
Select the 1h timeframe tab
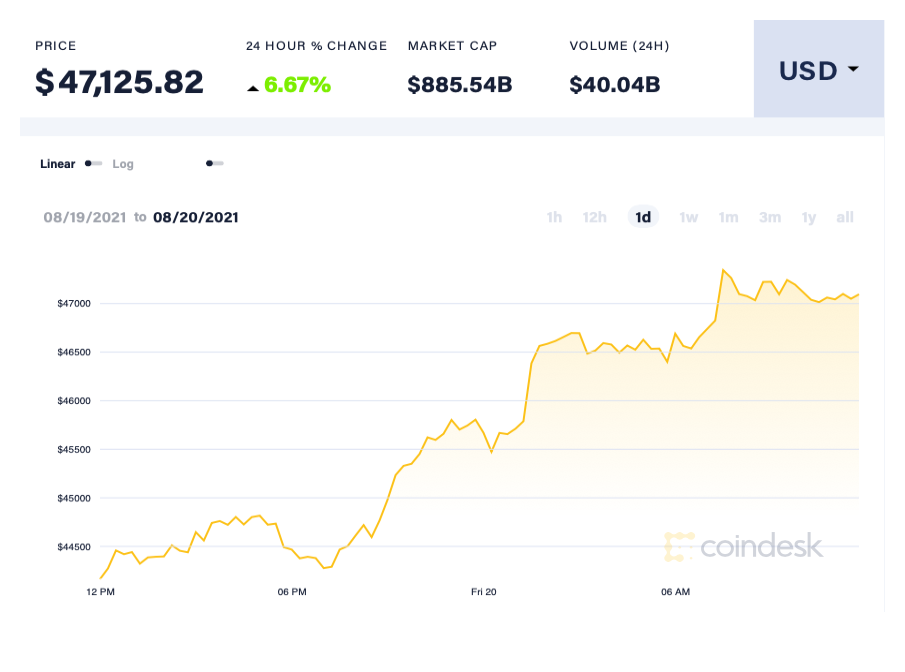point(554,217)
